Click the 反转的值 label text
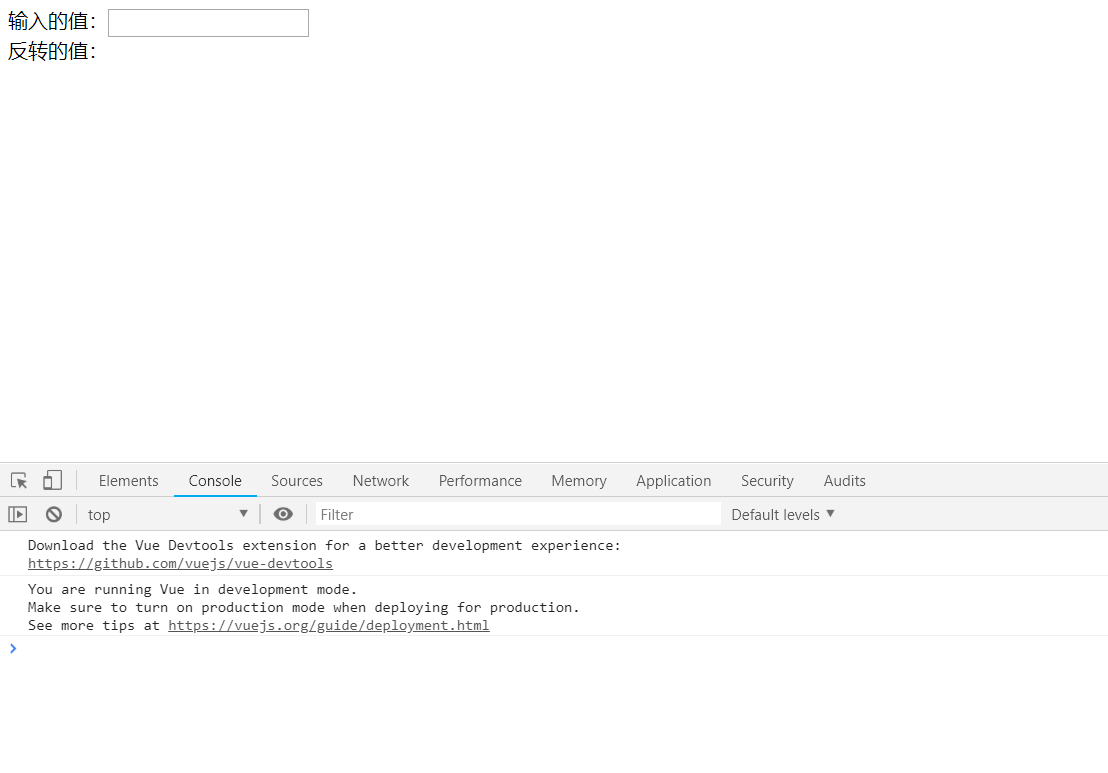1108x773 pixels. [x=52, y=51]
